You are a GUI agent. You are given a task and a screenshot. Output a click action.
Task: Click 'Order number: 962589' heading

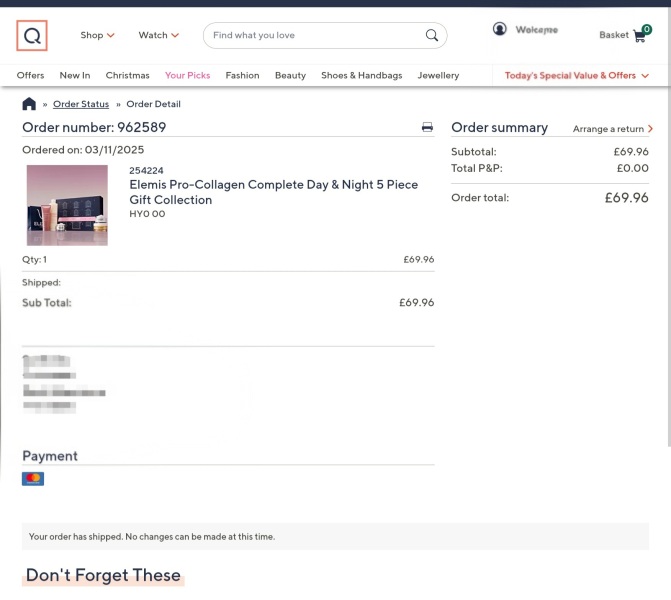(x=94, y=127)
